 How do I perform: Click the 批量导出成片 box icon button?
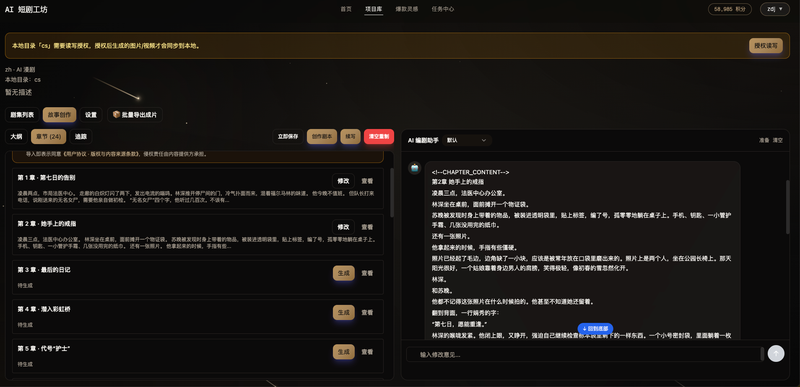click(135, 115)
